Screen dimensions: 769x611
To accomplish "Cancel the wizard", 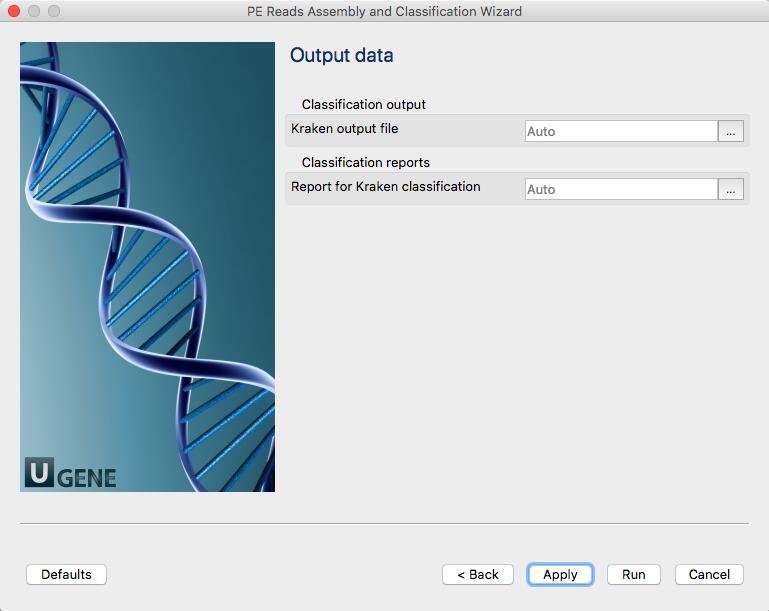I will 709,574.
